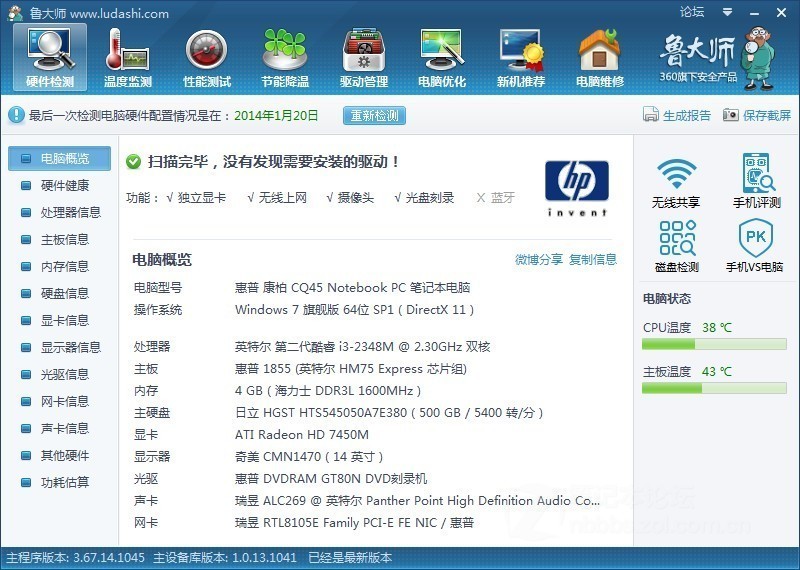Open the 论坛 forum link
800x570 pixels.
coord(692,12)
